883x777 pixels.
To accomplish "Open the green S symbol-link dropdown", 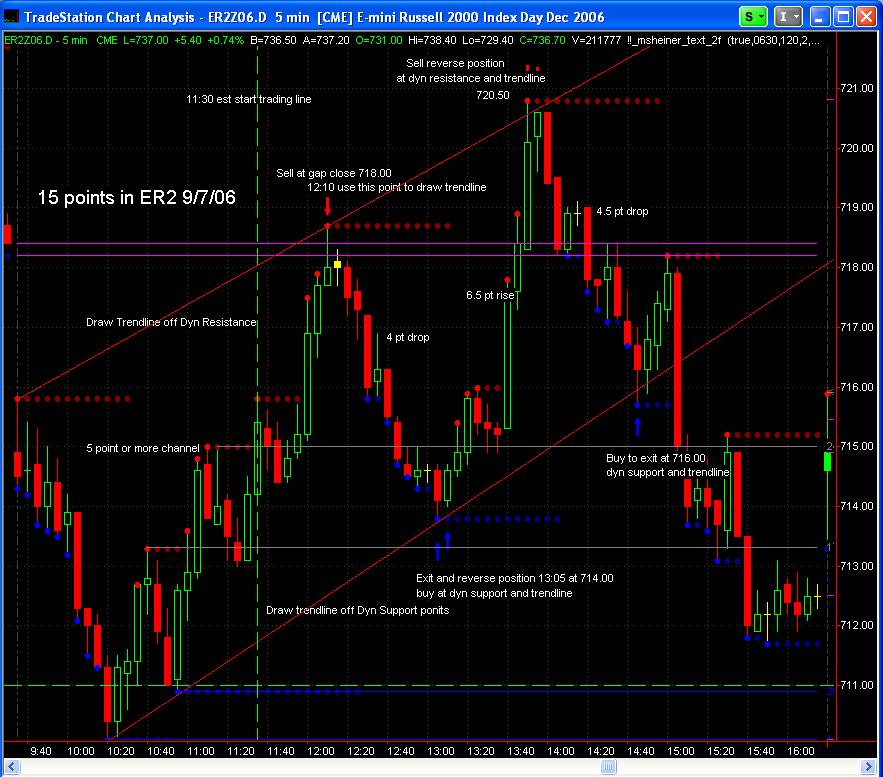I will 753,17.
